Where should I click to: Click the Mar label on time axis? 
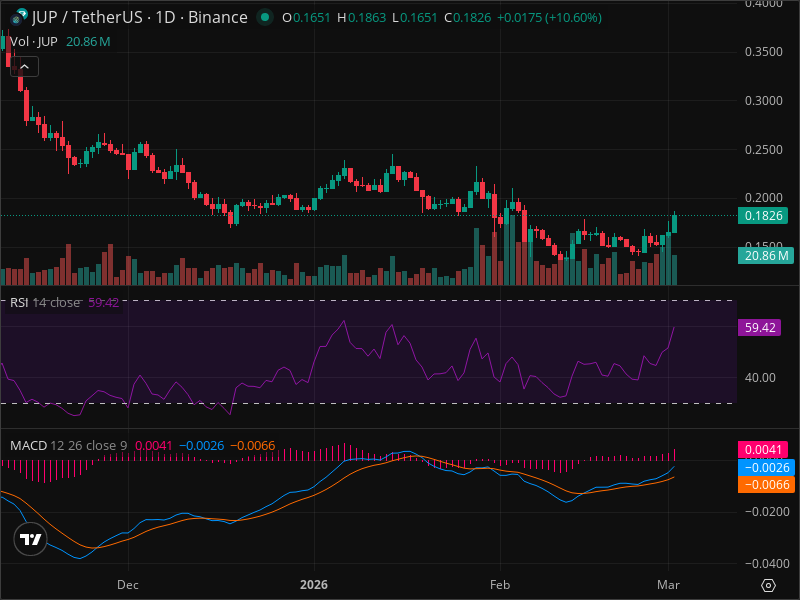(x=668, y=585)
